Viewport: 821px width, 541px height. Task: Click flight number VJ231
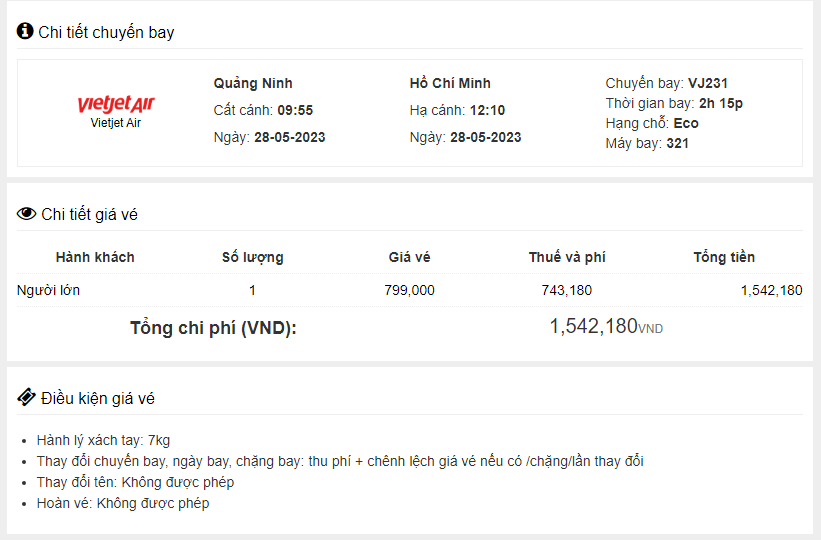pyautogui.click(x=708, y=83)
